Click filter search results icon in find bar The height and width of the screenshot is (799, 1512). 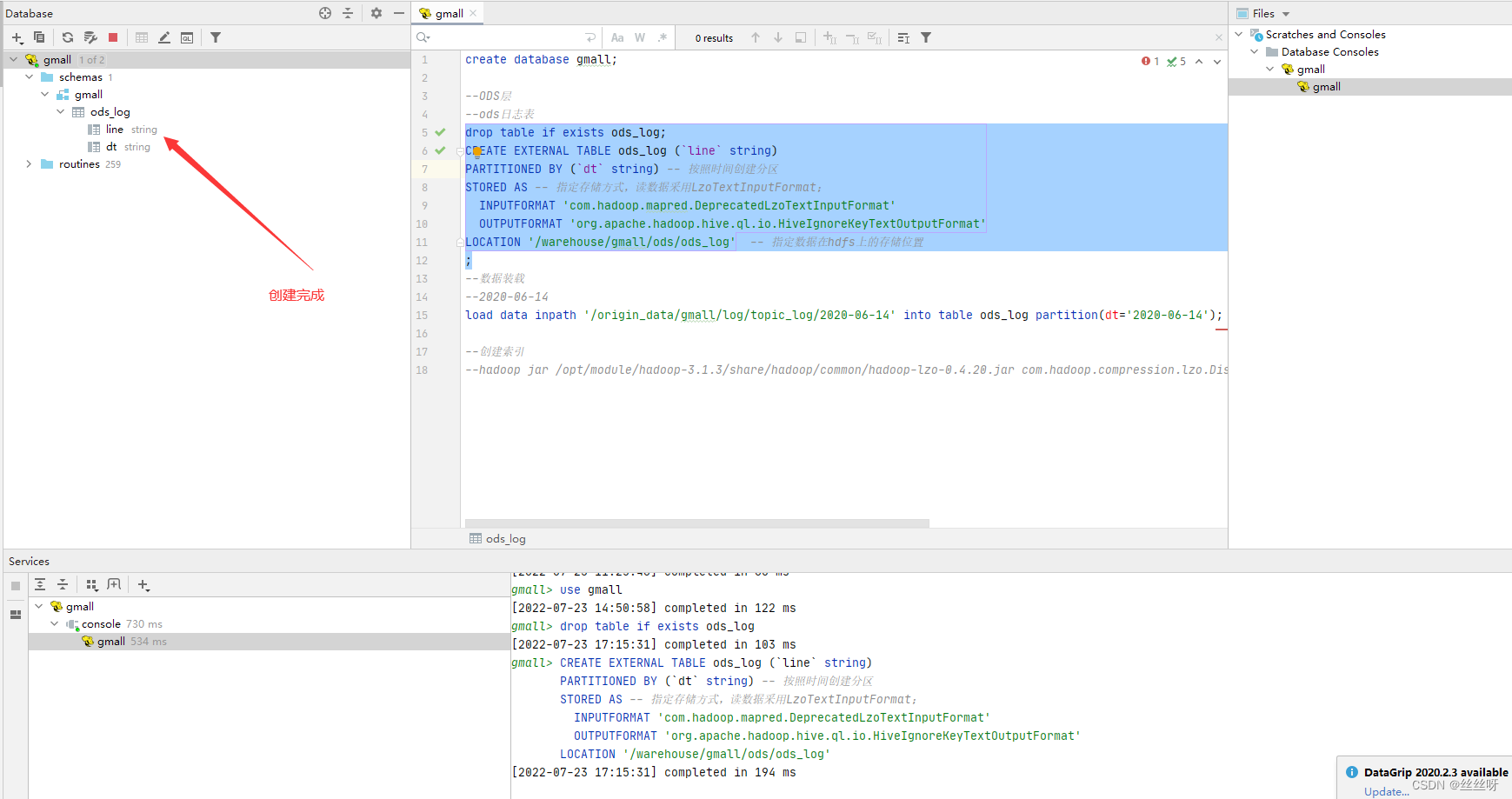926,37
